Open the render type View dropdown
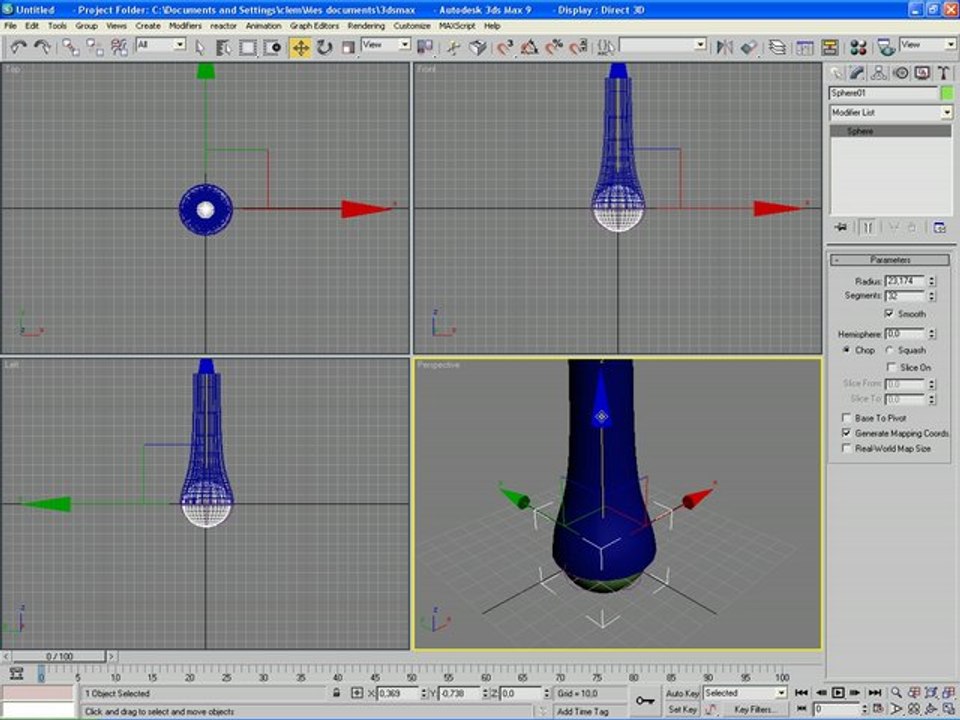This screenshot has width=960, height=720. [950, 44]
